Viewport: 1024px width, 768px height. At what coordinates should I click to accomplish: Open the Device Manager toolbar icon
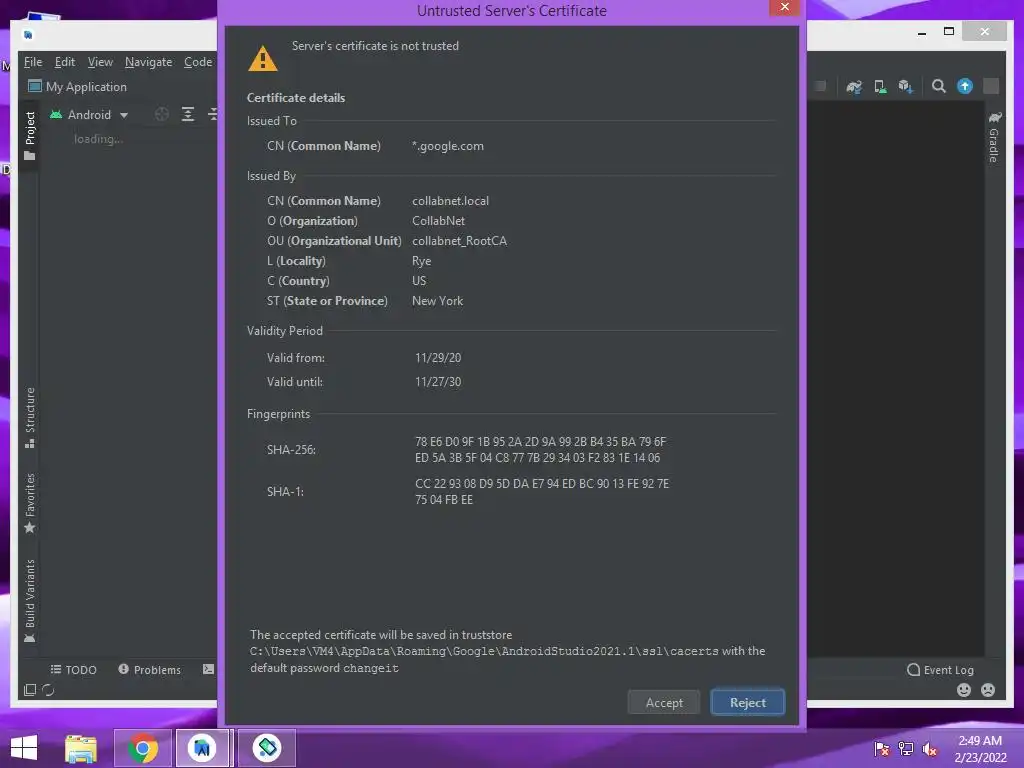[x=880, y=86]
